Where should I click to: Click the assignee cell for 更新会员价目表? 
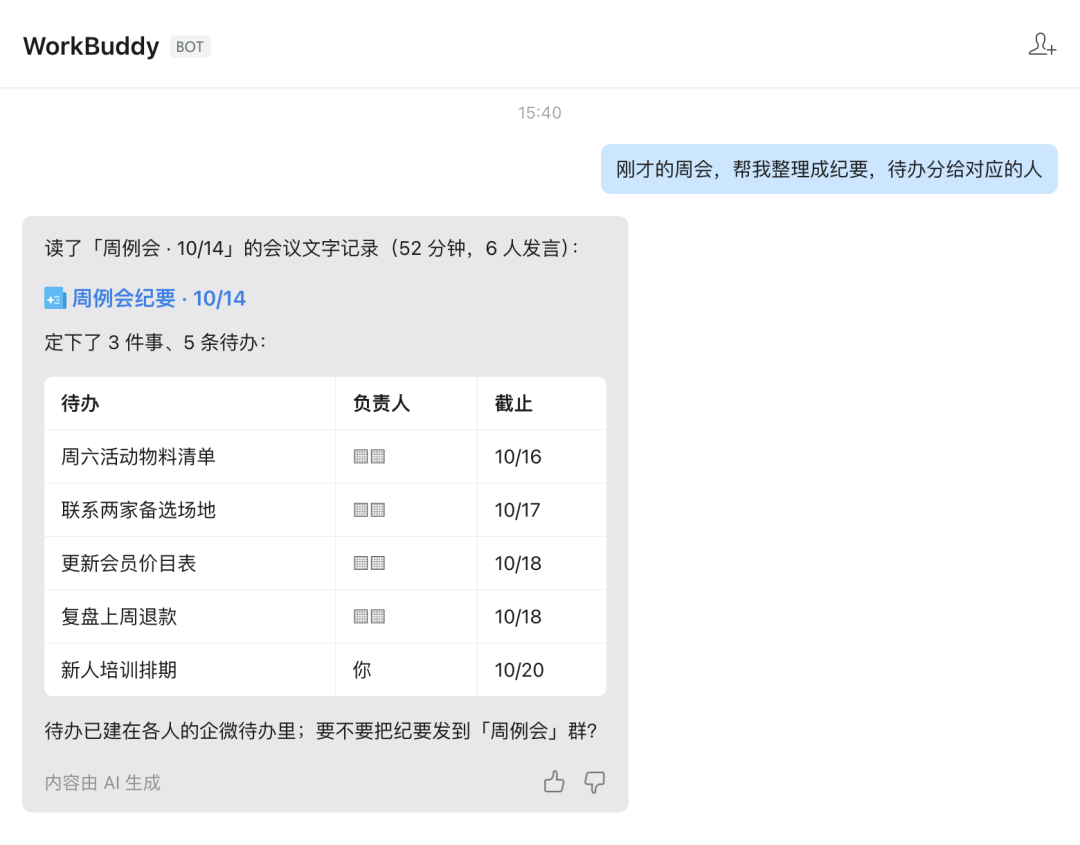406,563
